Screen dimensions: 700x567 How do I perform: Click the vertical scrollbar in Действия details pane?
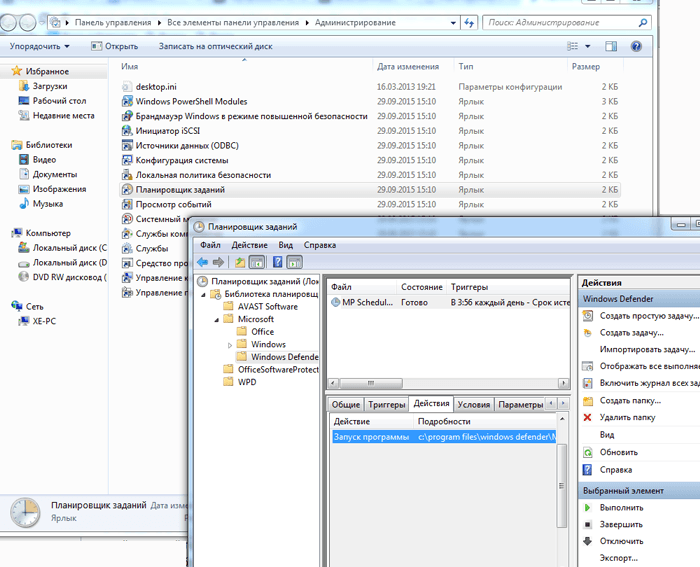pyautogui.click(x=562, y=485)
